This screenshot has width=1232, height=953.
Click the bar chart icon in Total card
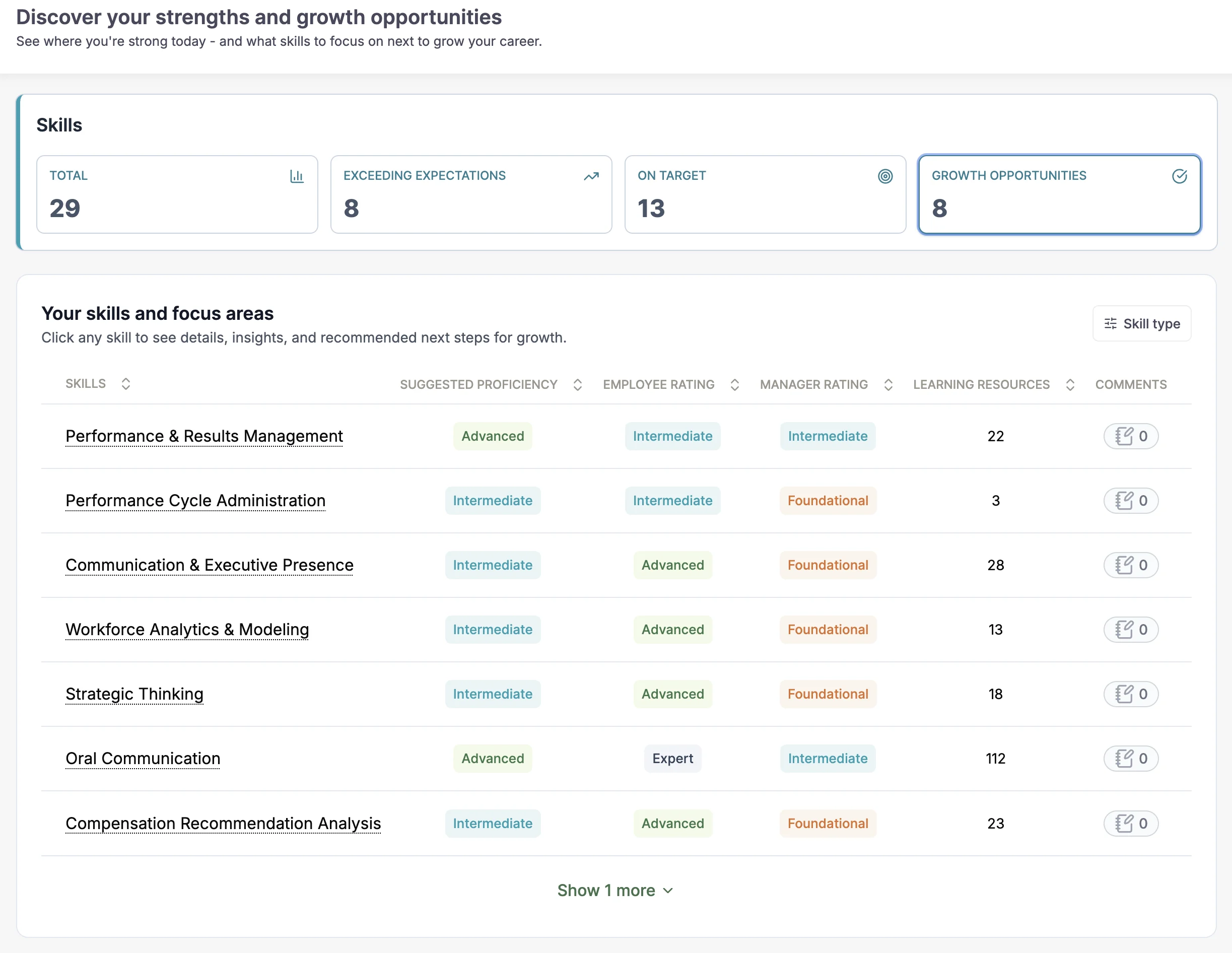point(297,176)
